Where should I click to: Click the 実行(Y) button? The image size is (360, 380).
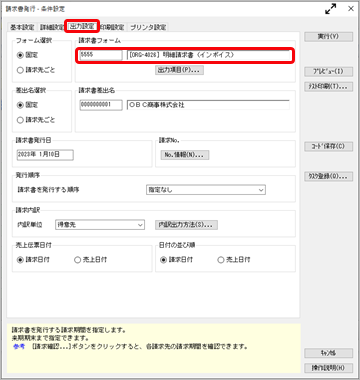[328, 37]
